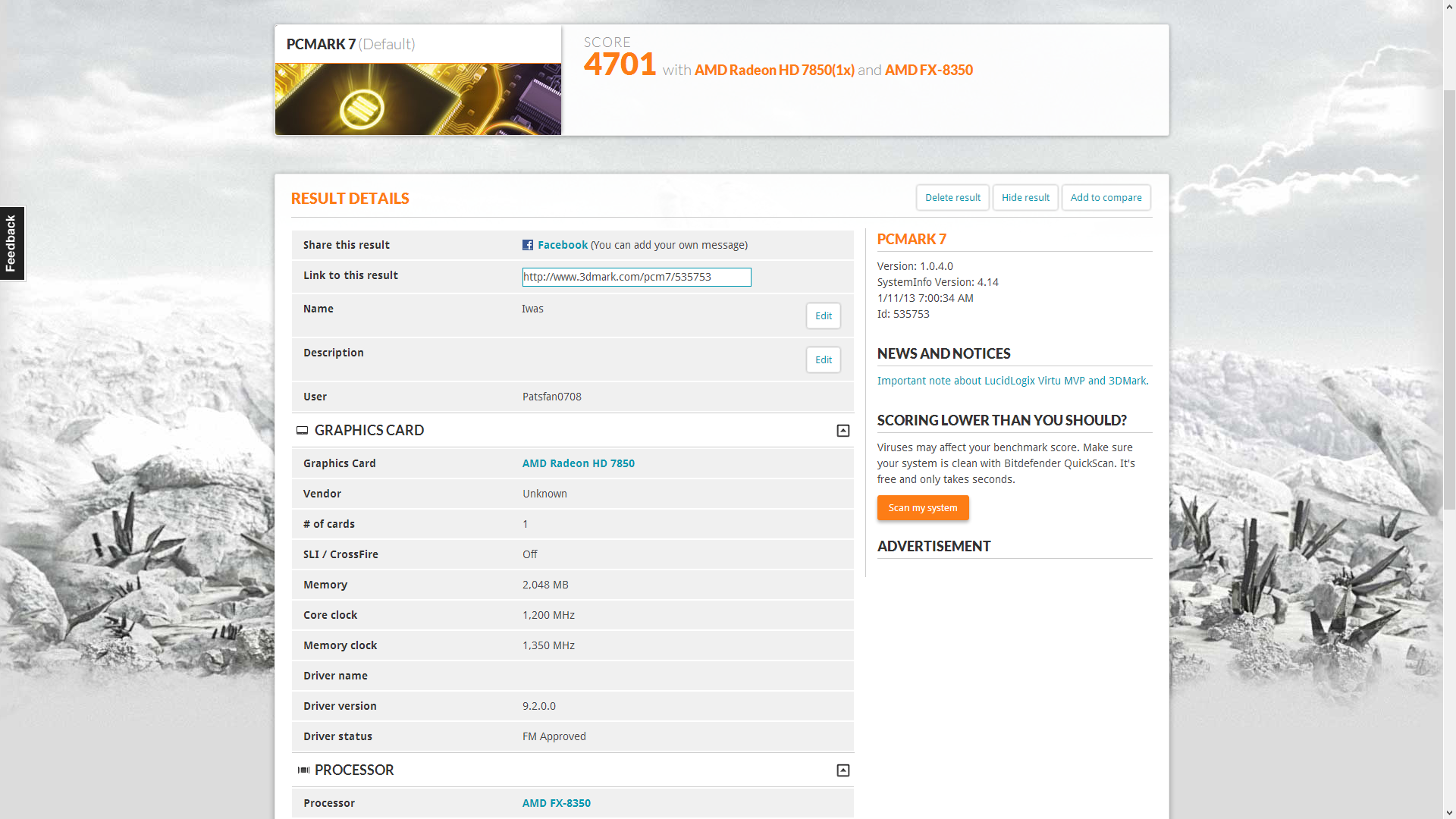Edit the result Name
Viewport: 1456px width, 819px height.
point(823,315)
